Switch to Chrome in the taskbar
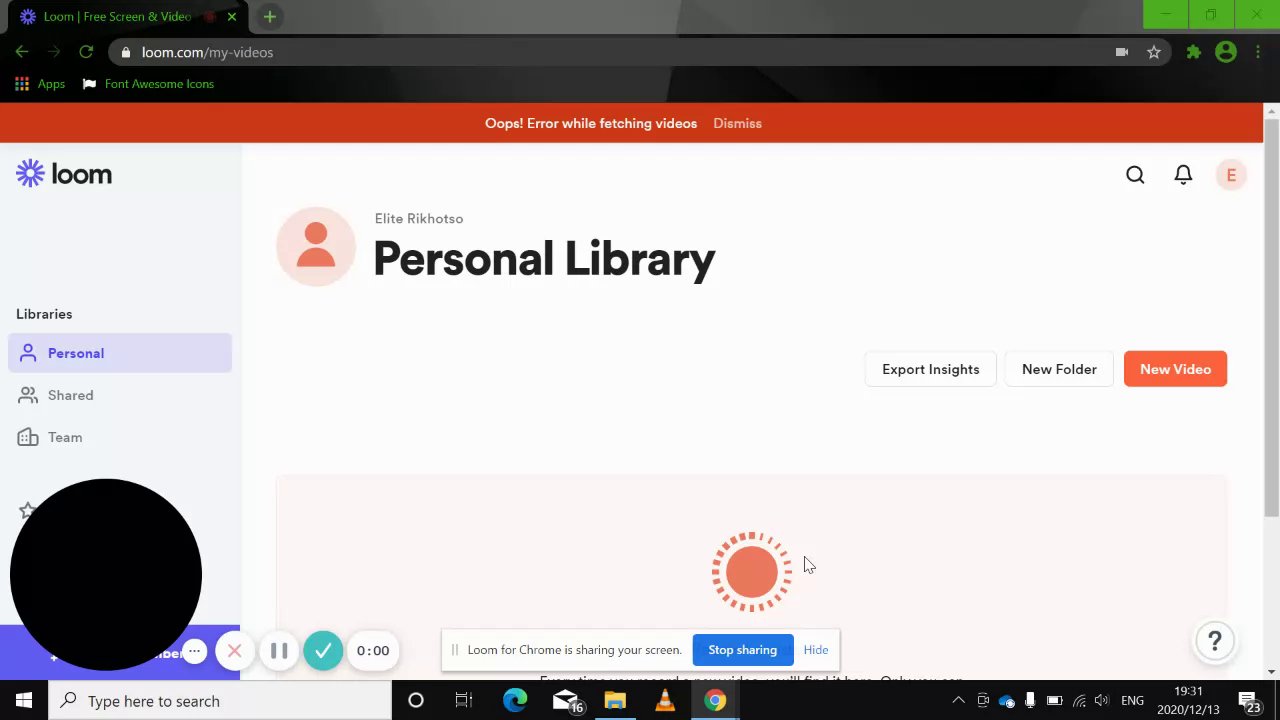The height and width of the screenshot is (720, 1280). (x=715, y=701)
